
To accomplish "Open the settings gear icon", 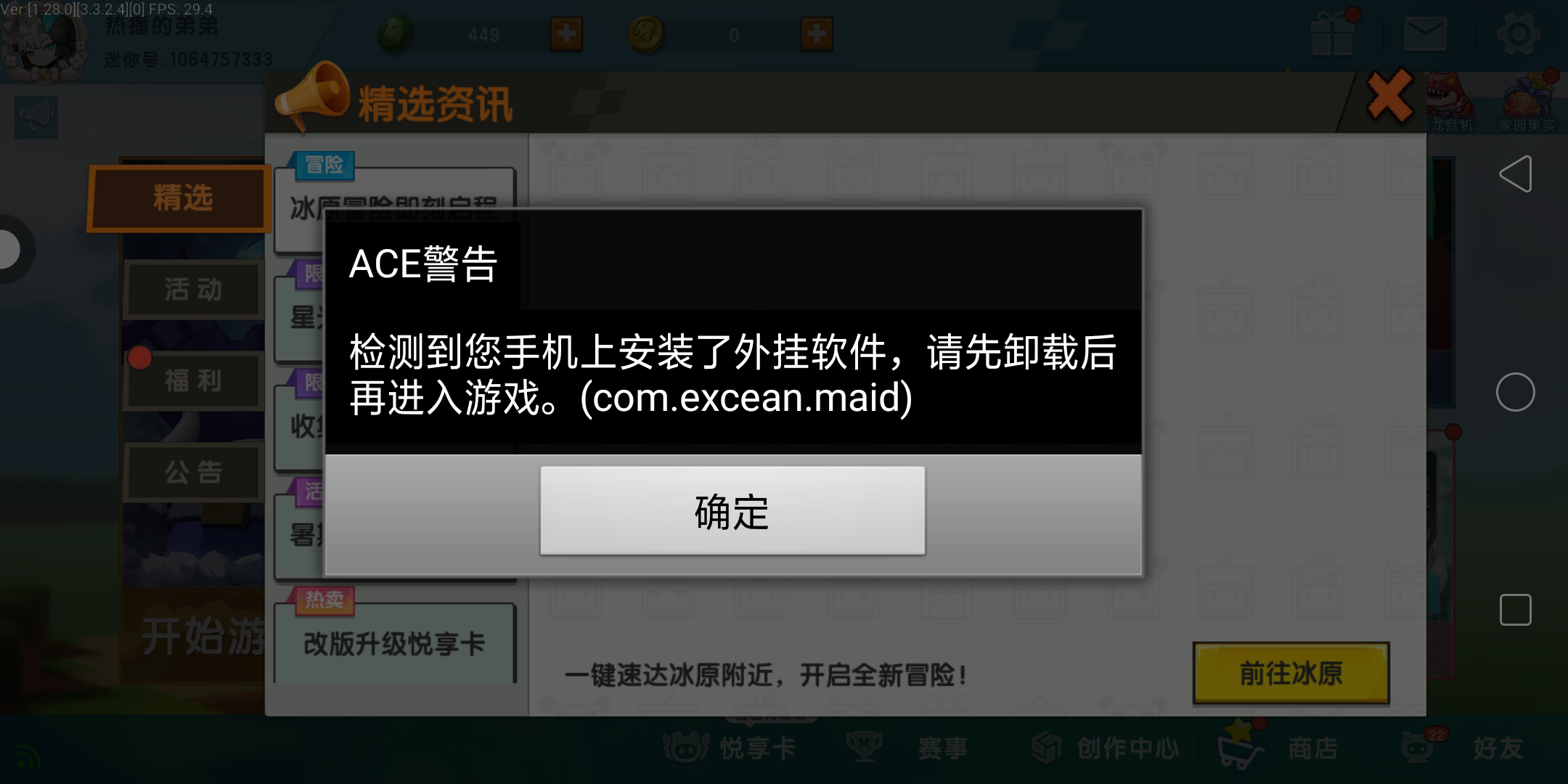I will (x=1519, y=34).
